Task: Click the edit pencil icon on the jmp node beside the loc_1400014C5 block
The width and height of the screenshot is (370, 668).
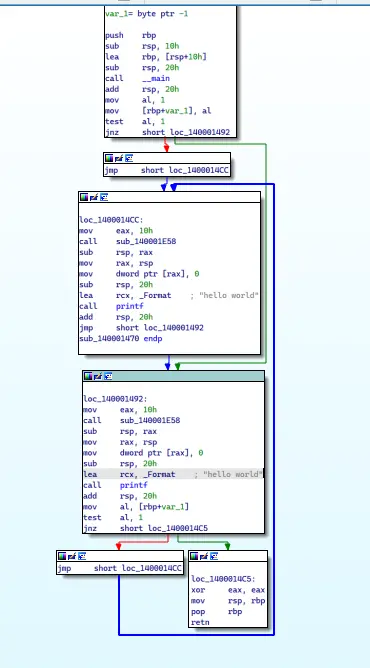Action: pyautogui.click(x=71, y=556)
